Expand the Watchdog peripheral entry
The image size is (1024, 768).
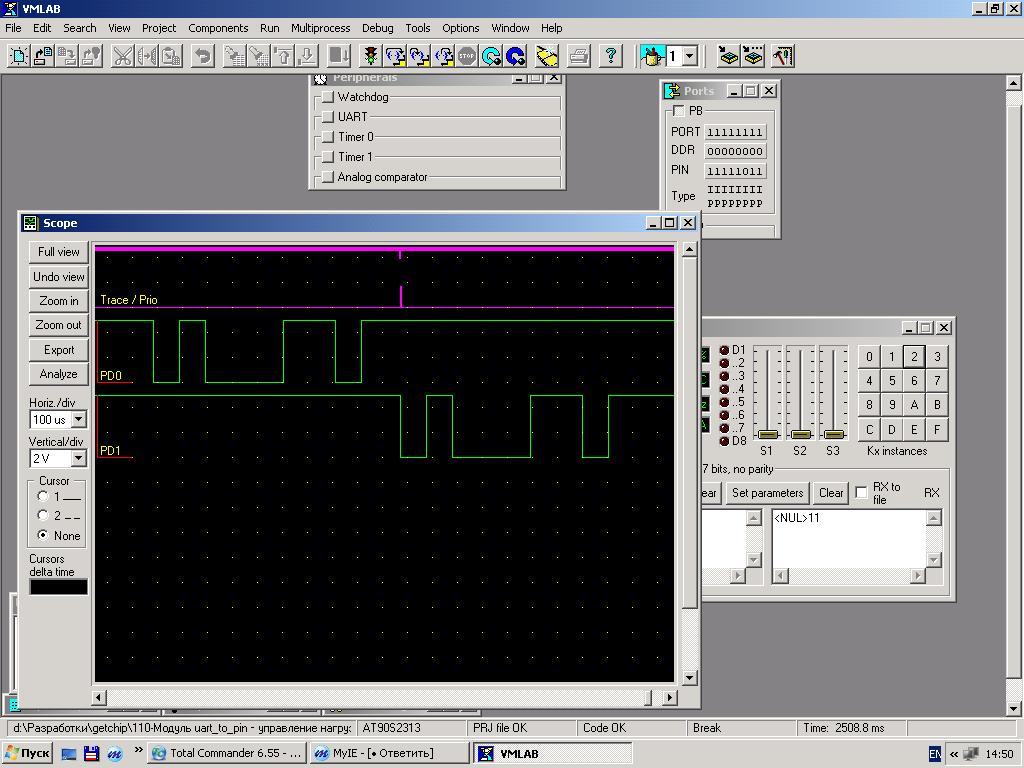[x=327, y=98]
